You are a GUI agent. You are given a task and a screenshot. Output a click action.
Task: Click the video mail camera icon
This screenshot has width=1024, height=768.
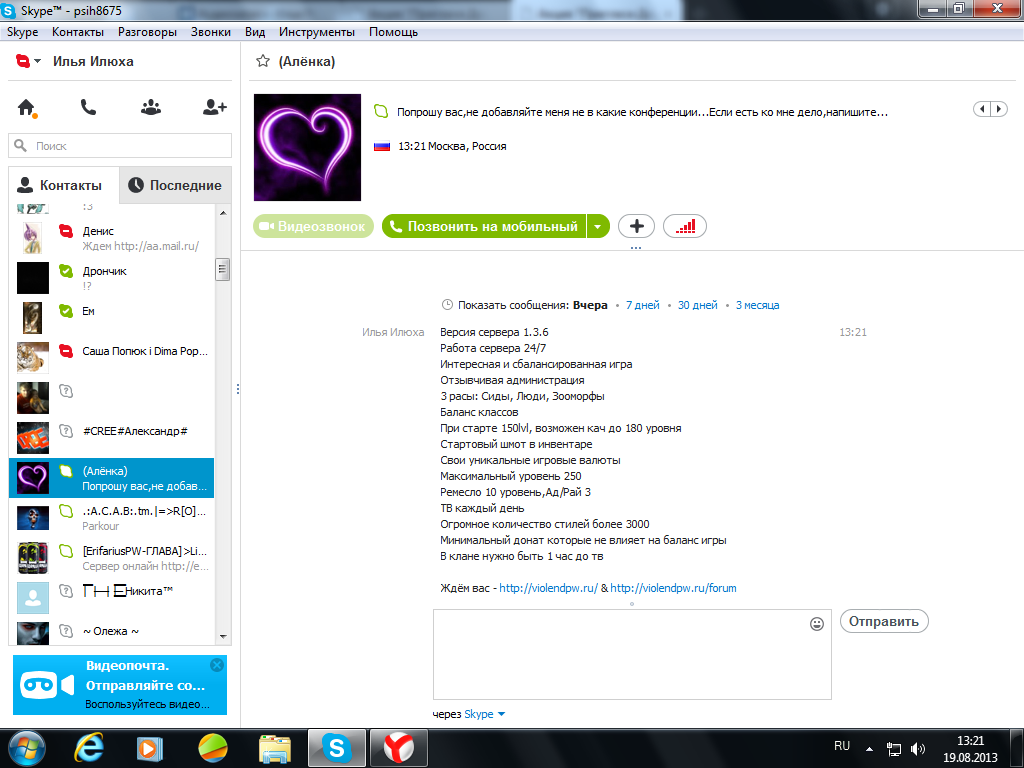pos(47,685)
